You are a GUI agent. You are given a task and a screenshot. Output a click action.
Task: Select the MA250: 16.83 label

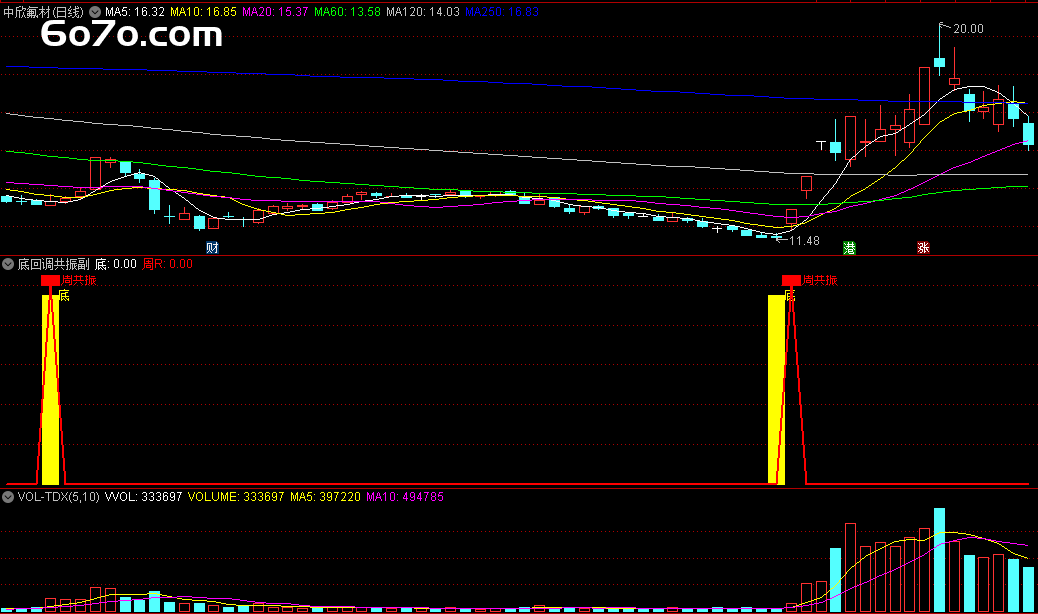click(x=502, y=12)
